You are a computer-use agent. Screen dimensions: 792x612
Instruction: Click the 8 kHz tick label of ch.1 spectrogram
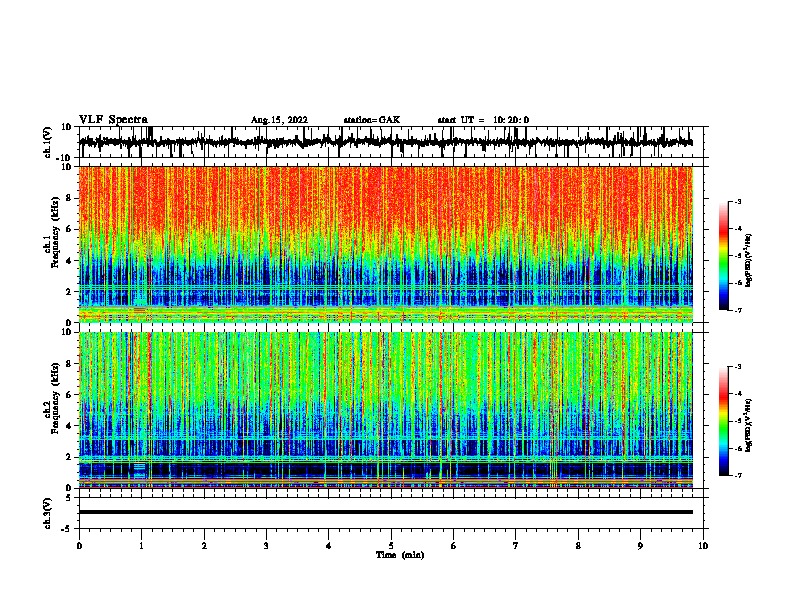[69, 198]
